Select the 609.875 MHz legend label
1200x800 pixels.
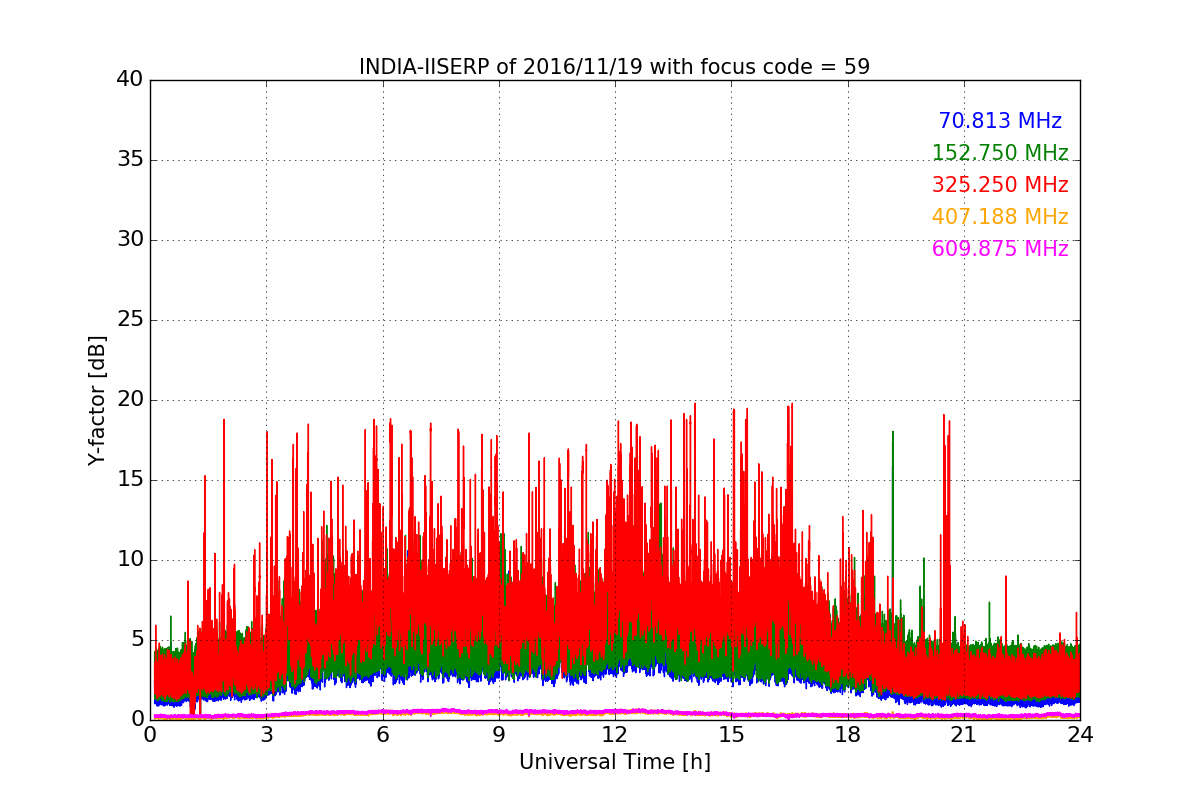(1000, 249)
